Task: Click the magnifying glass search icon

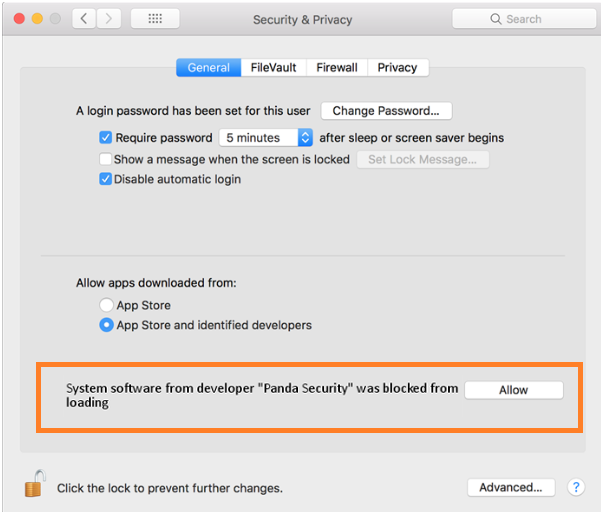Action: [496, 19]
